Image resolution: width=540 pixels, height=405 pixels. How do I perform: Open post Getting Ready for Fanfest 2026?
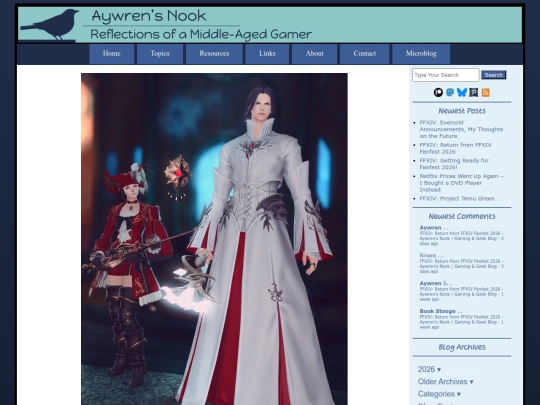[x=454, y=164]
